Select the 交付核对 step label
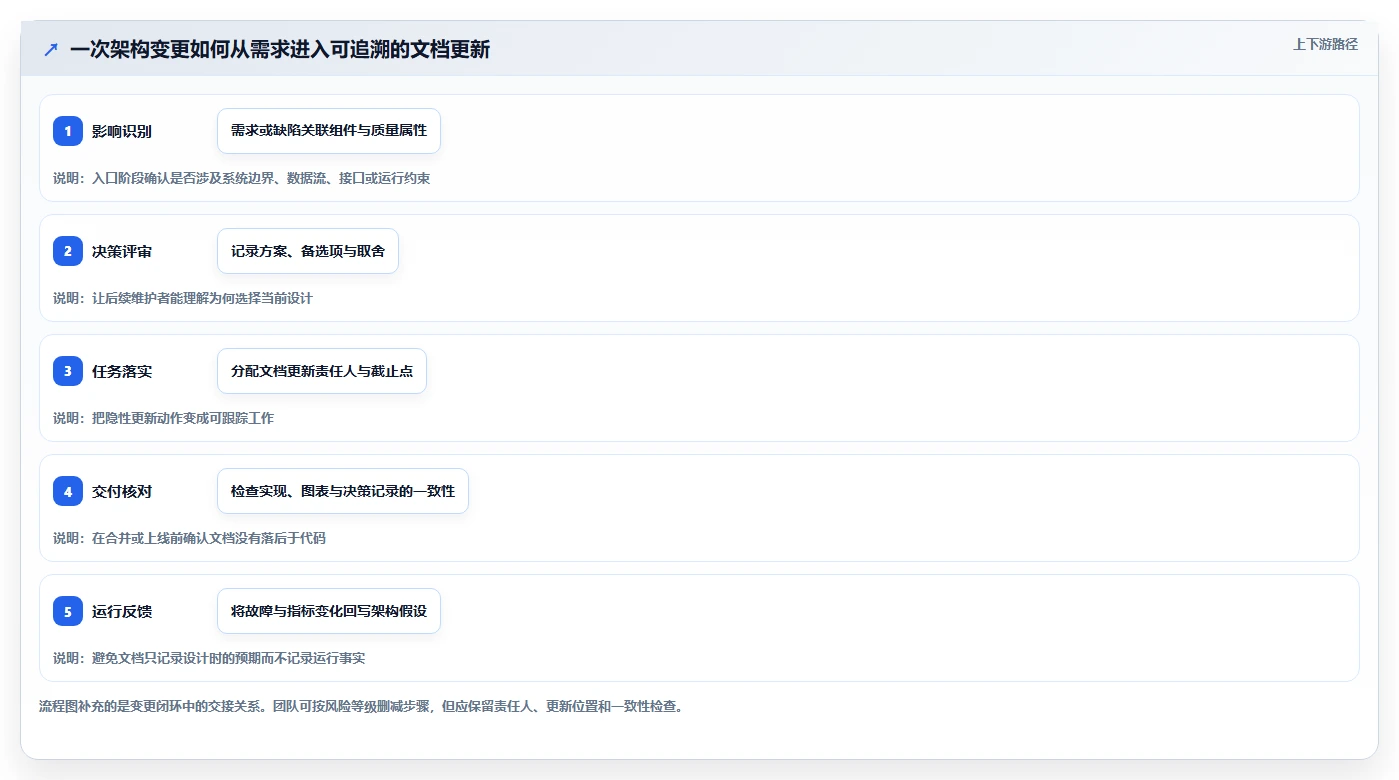 pos(122,491)
